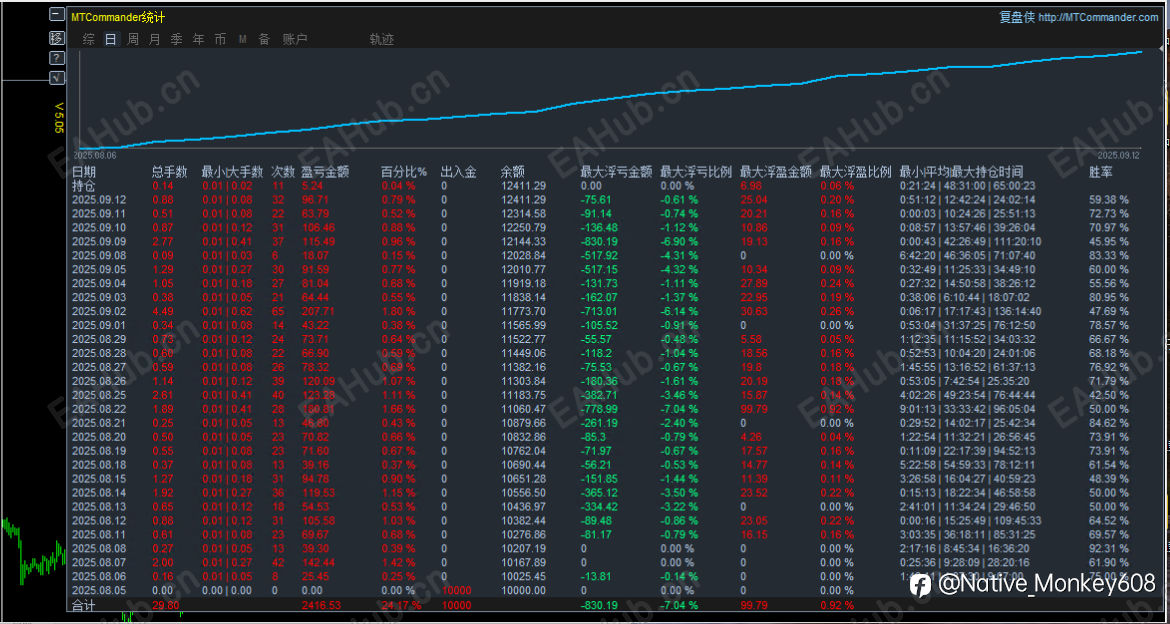
Task: Select the 2025.08.05 date row
Action: coord(98,590)
